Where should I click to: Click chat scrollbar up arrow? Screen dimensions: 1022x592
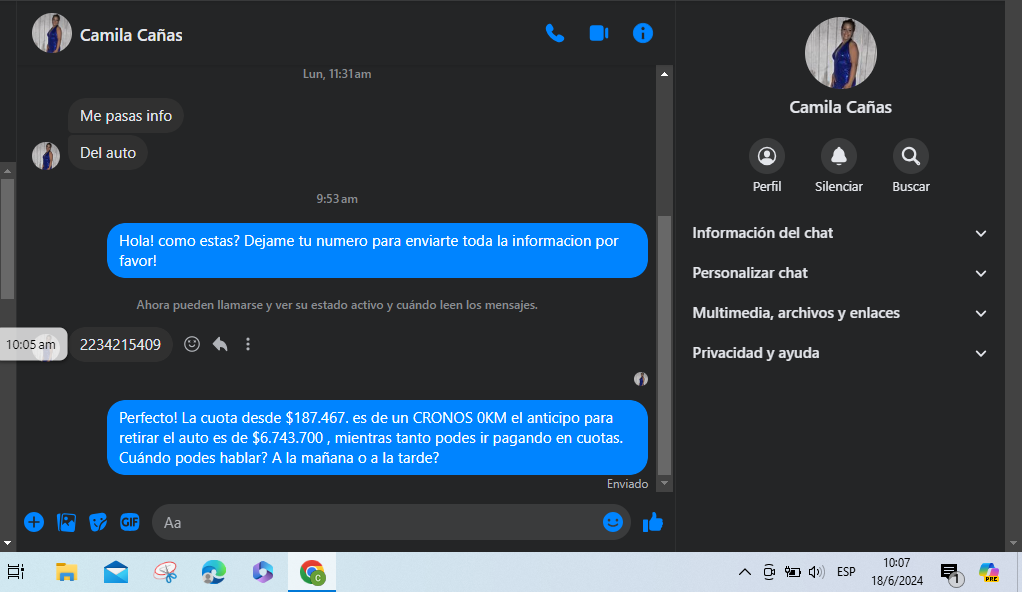tap(664, 74)
